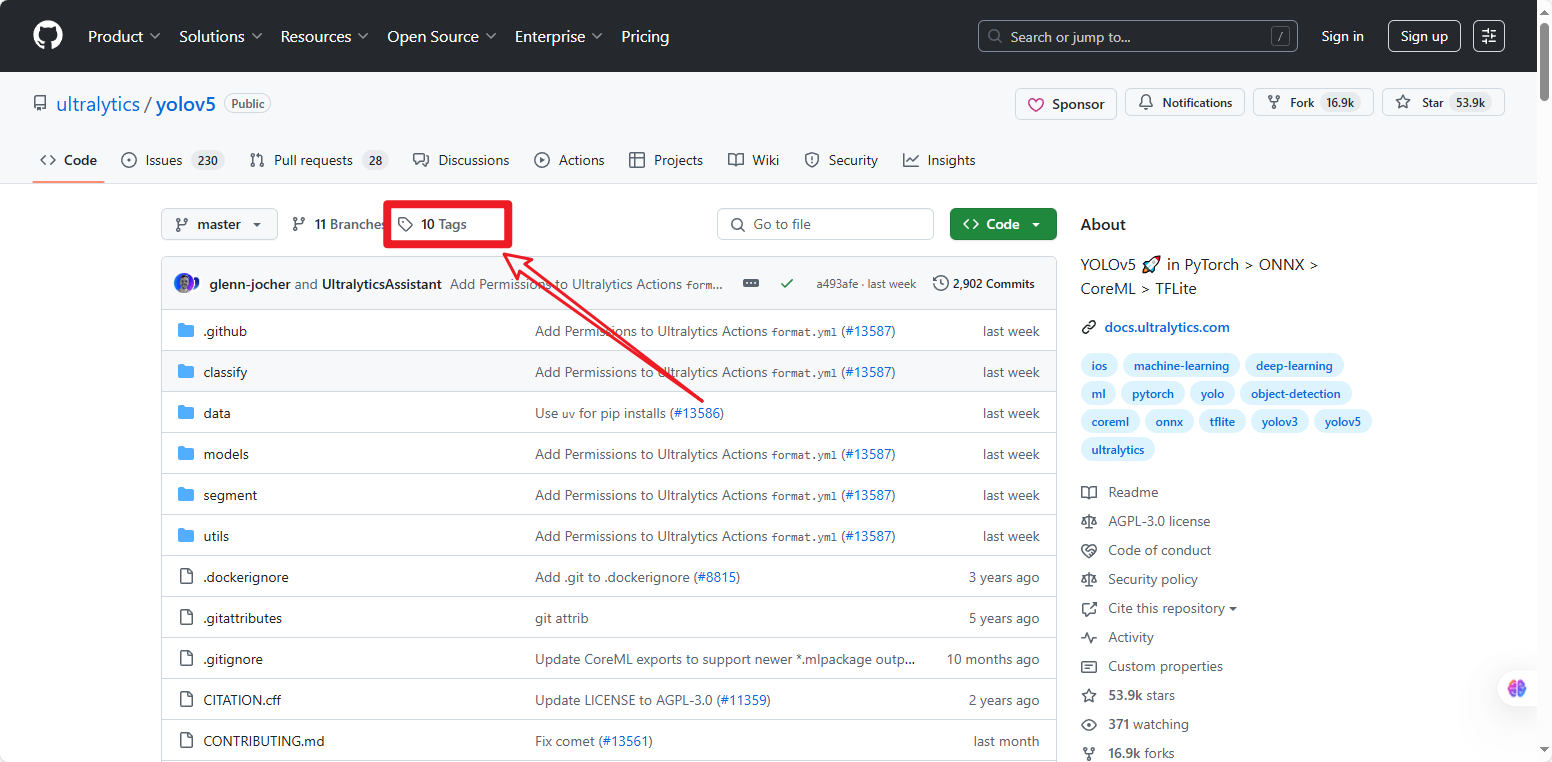Viewport: 1552px width, 762px height.
Task: Open the green Code dropdown button
Action: click(1003, 224)
